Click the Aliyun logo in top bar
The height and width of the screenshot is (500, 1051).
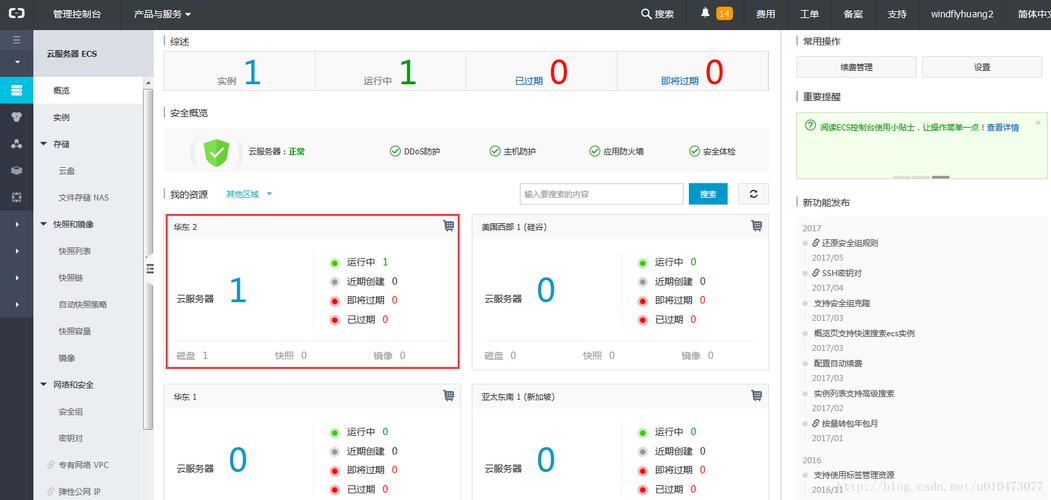click(16, 14)
